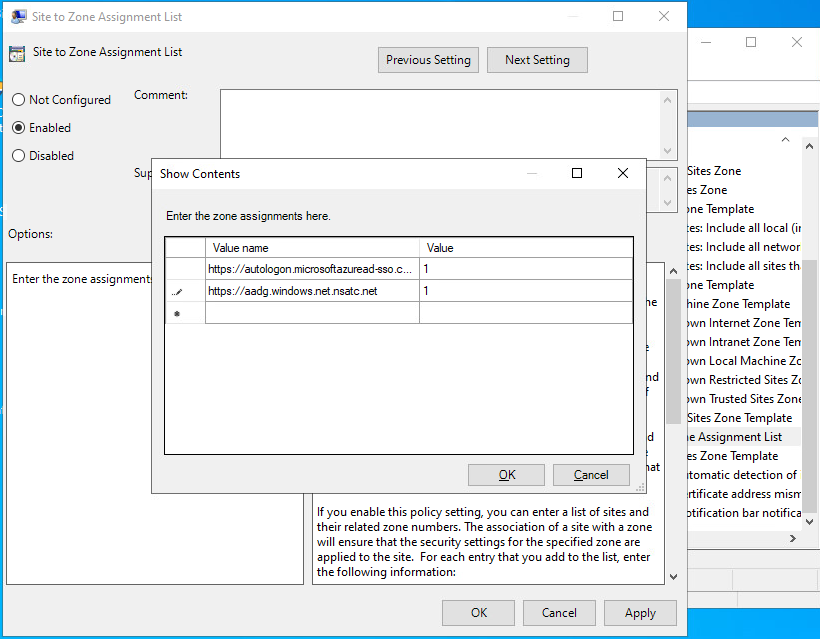Select the Not Configured radio button

[x=19, y=100]
